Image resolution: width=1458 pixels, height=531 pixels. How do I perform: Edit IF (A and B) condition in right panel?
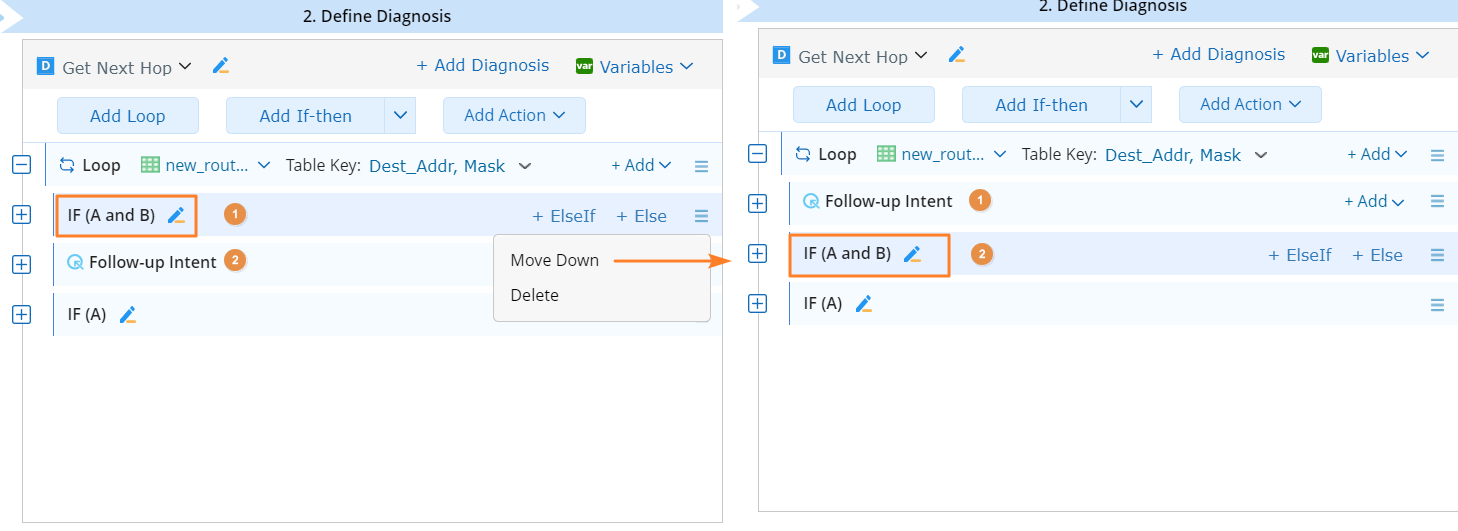point(912,254)
